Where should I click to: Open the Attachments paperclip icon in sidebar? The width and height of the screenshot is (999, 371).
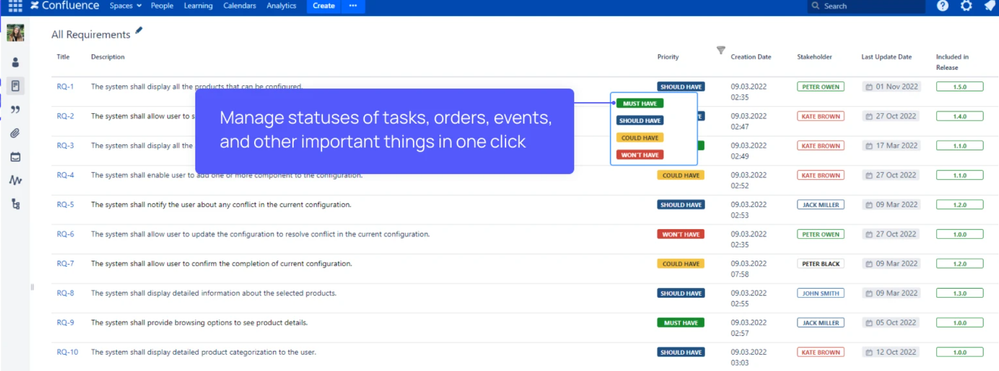click(x=15, y=133)
